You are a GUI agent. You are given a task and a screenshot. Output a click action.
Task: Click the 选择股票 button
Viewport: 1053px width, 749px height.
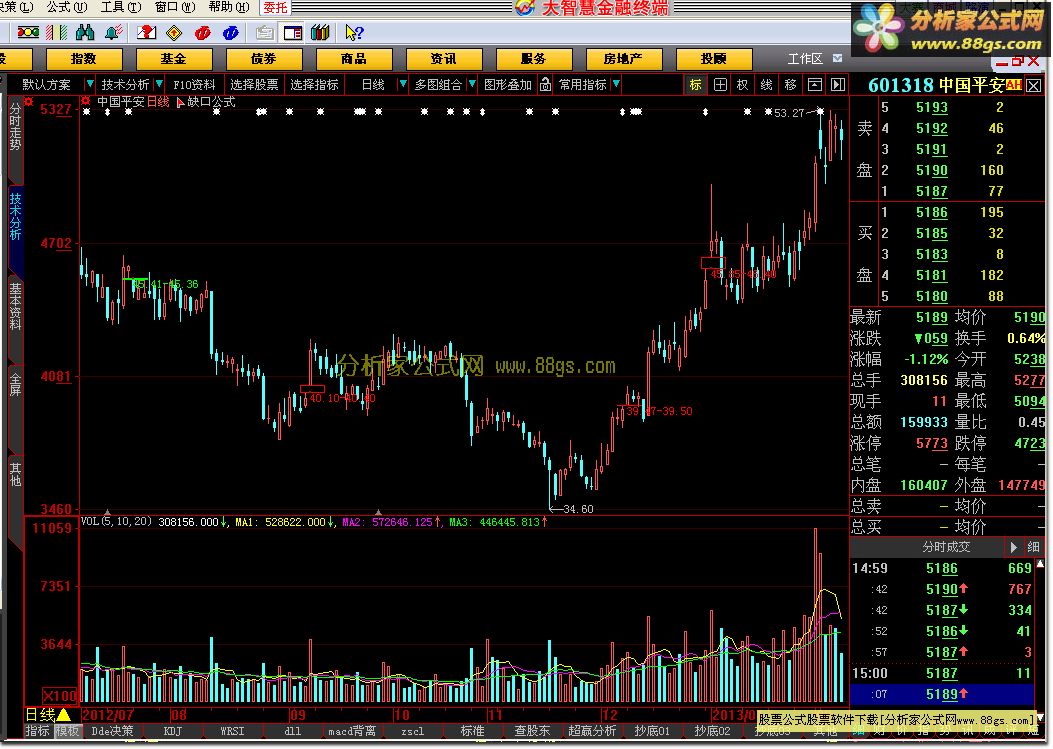254,85
